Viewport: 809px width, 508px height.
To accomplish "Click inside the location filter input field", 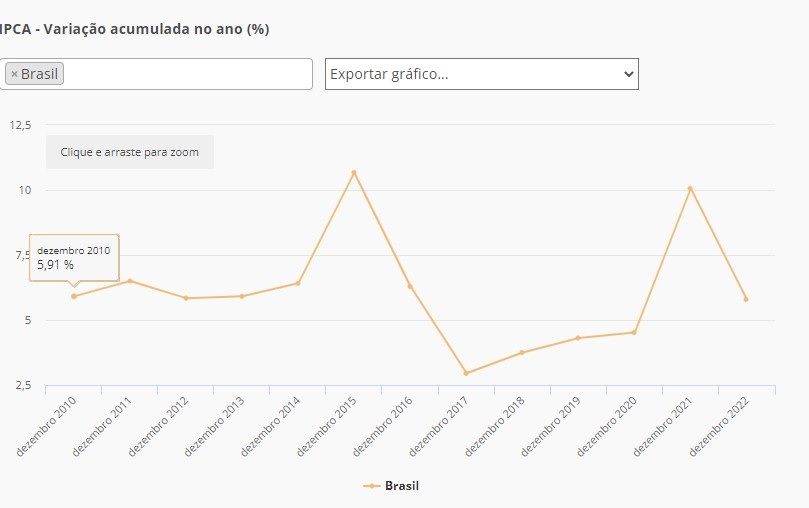I will (x=185, y=74).
